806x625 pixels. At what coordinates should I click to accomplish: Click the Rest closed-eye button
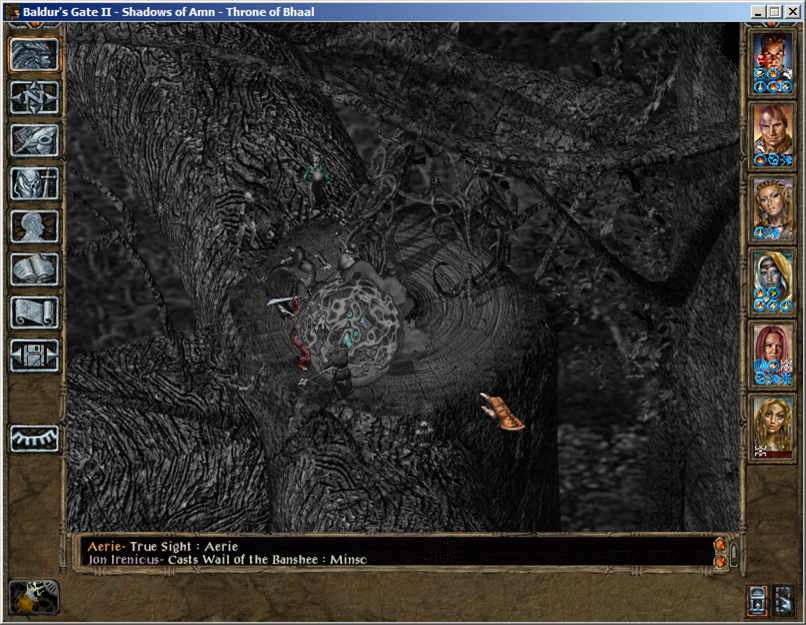click(34, 438)
